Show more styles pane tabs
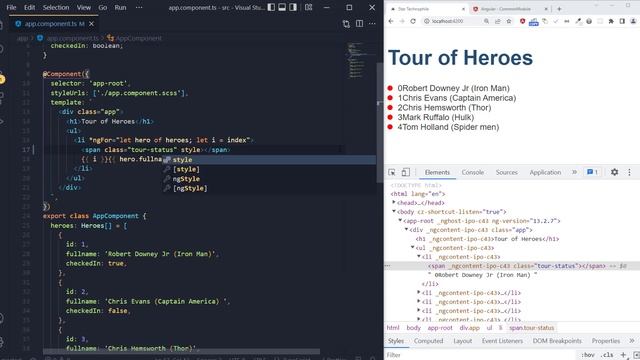The width and height of the screenshot is (640, 360). pos(632,341)
